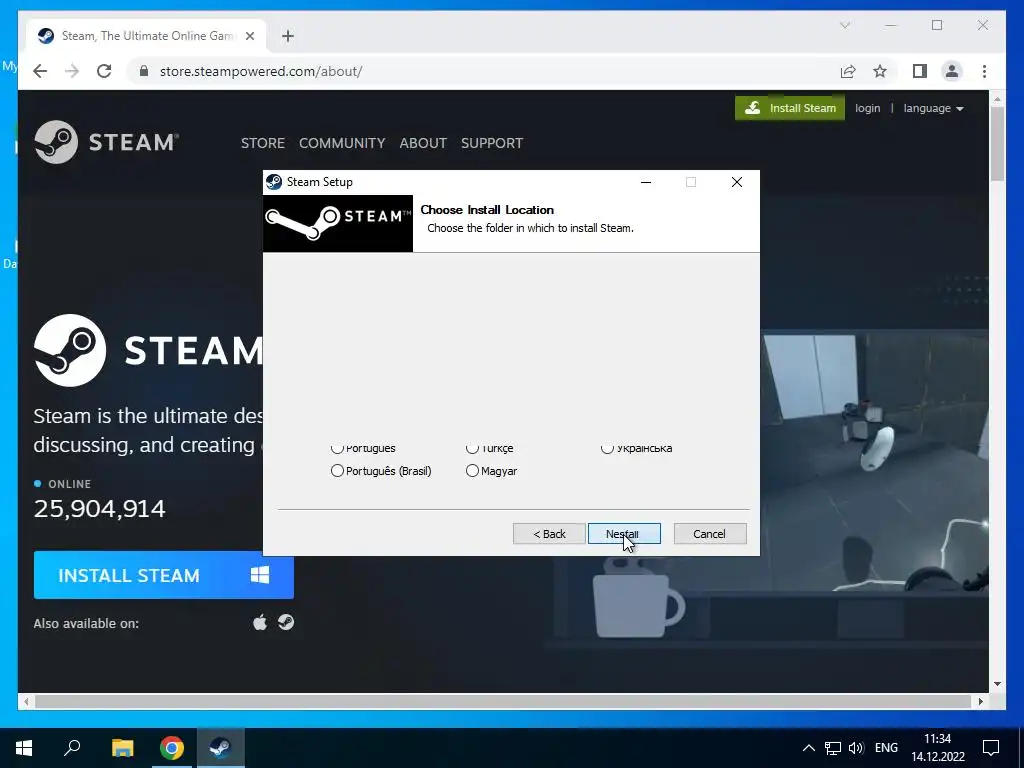Go back in Chrome browser
Viewport: 1024px width, 768px height.
click(40, 71)
